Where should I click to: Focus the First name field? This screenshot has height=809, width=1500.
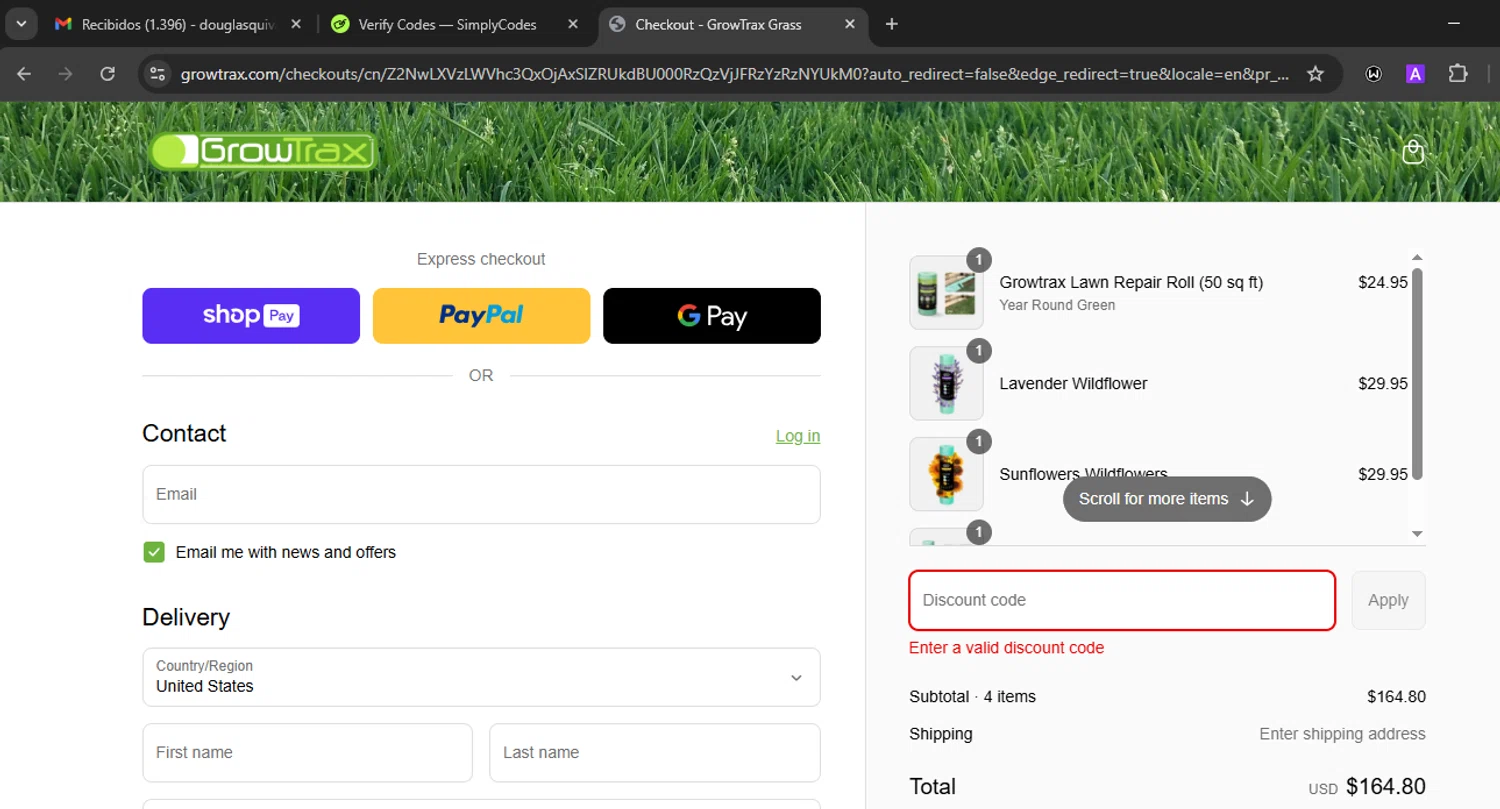tap(307, 753)
